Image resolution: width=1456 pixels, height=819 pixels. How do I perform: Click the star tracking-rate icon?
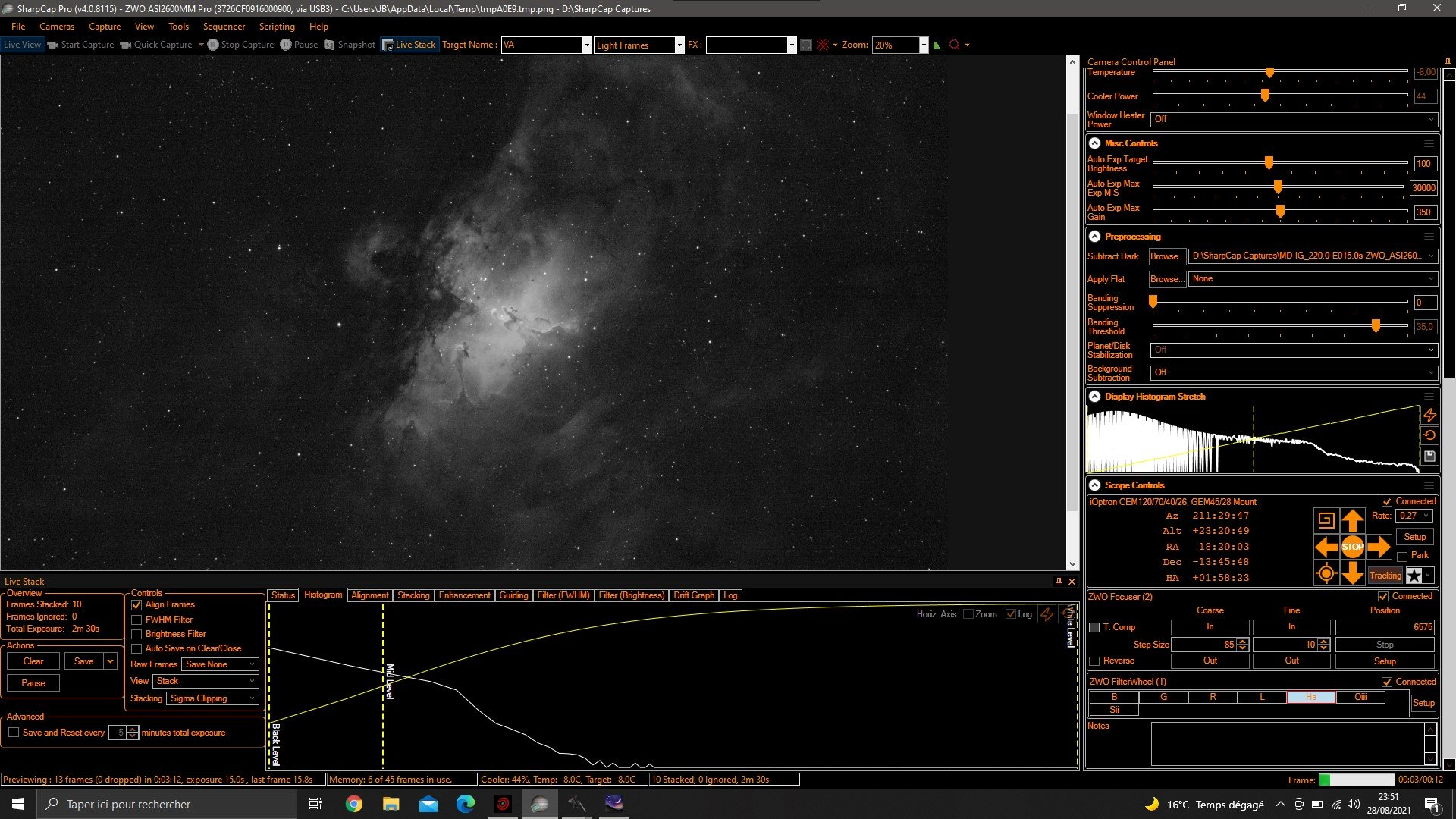[1414, 576]
